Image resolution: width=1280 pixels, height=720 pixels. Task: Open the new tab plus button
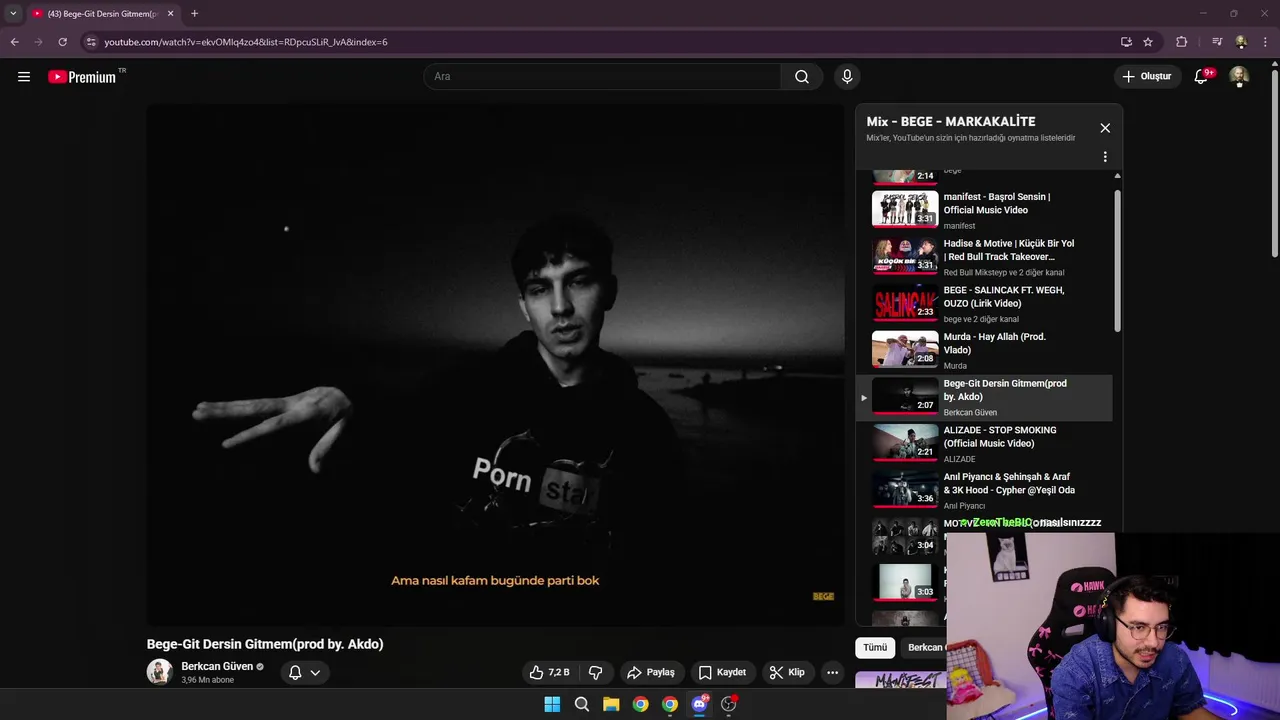tap(194, 14)
